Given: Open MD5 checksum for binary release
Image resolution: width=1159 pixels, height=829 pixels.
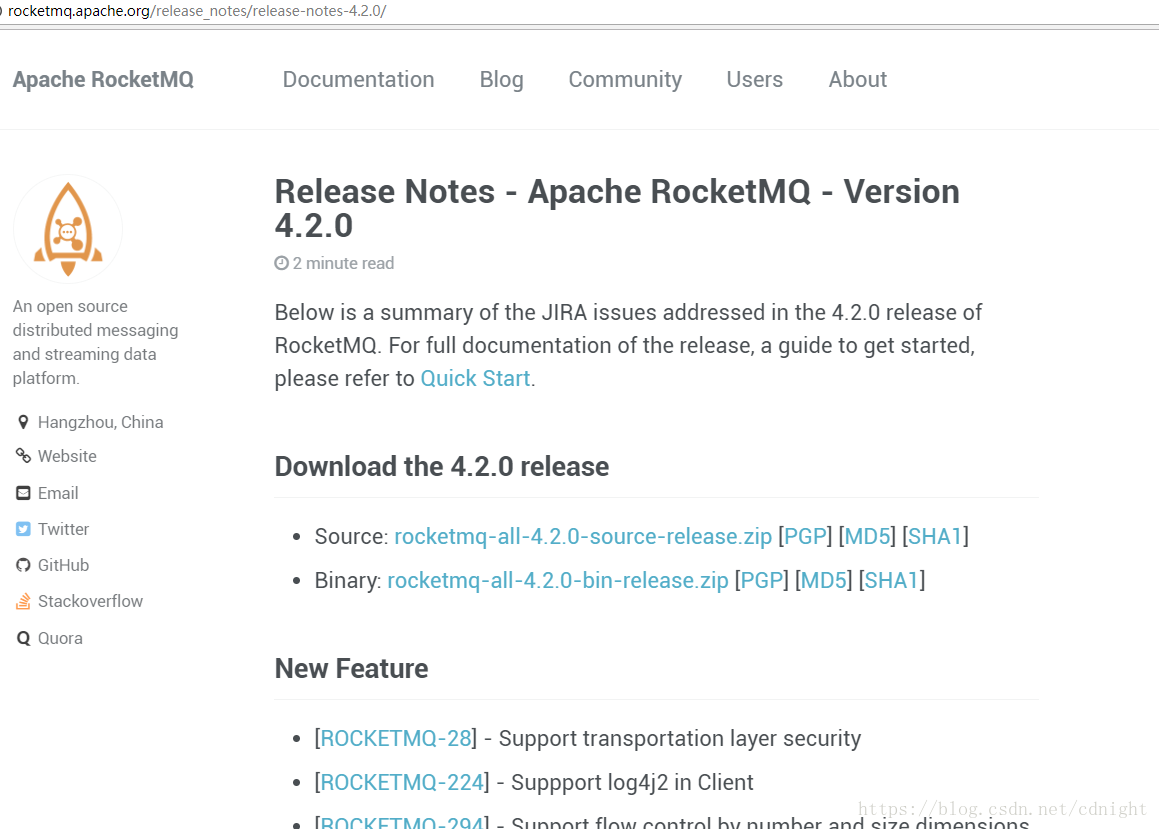Looking at the screenshot, I should [x=823, y=581].
